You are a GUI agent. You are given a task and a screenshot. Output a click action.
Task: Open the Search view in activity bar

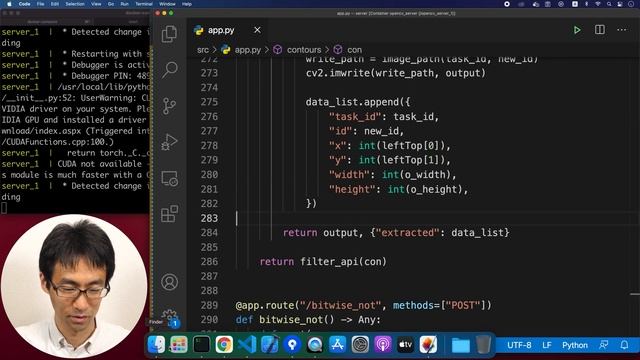[169, 70]
